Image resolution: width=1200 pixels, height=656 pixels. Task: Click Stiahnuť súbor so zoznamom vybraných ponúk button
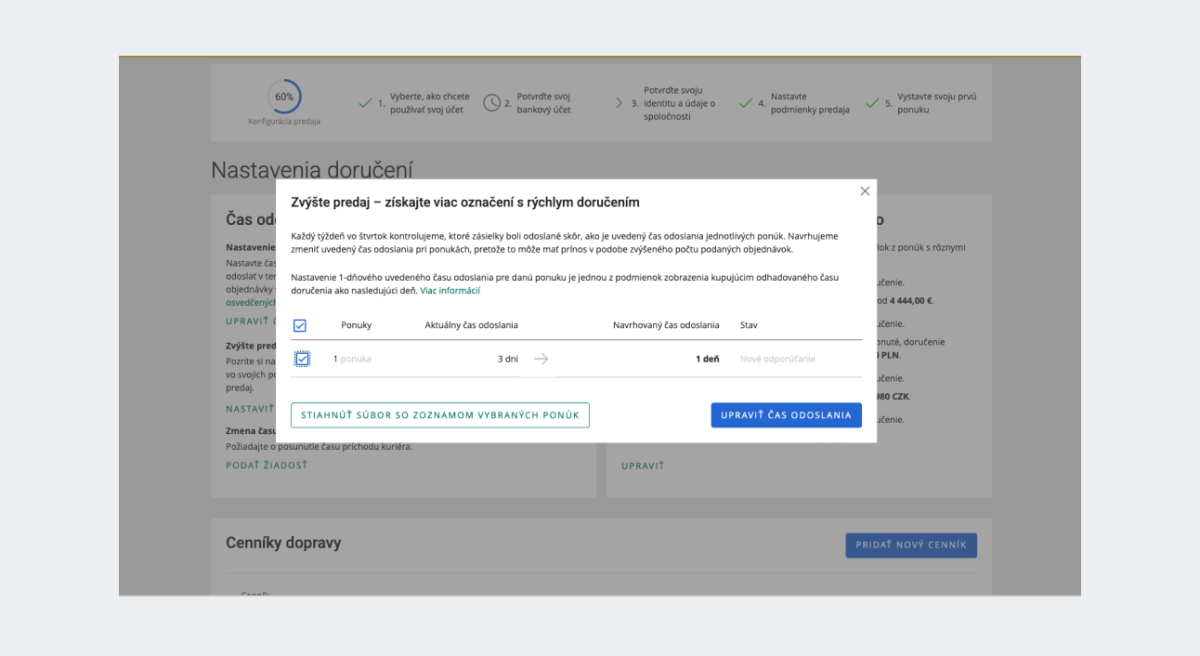click(440, 415)
